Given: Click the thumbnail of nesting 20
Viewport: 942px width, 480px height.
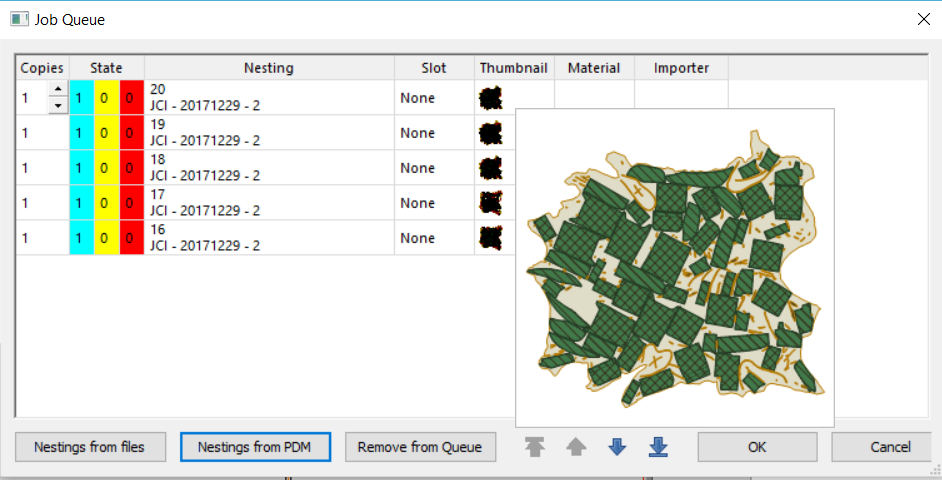Looking at the screenshot, I should point(490,98).
